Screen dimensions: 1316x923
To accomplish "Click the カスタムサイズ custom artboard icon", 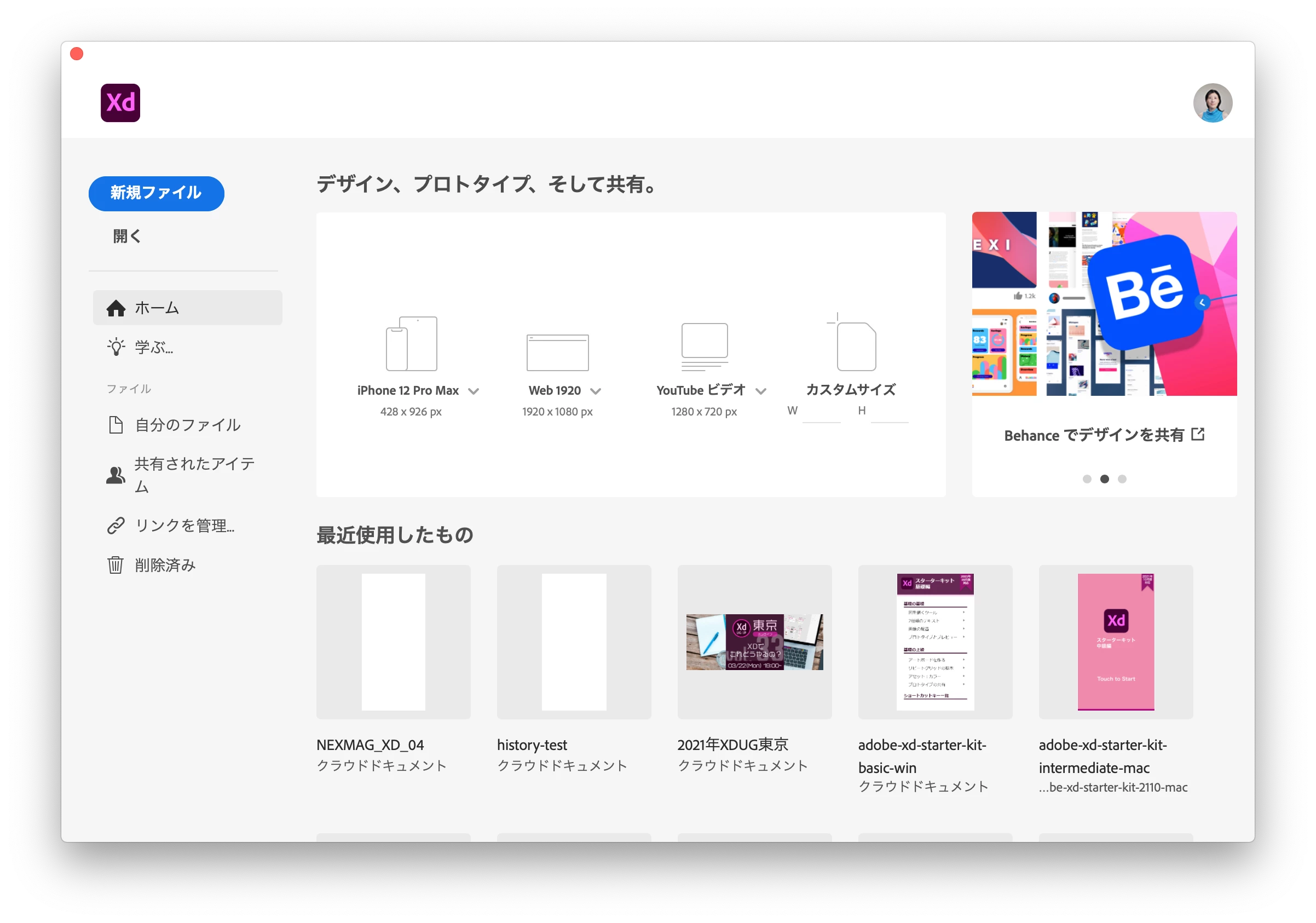I will coord(852,343).
